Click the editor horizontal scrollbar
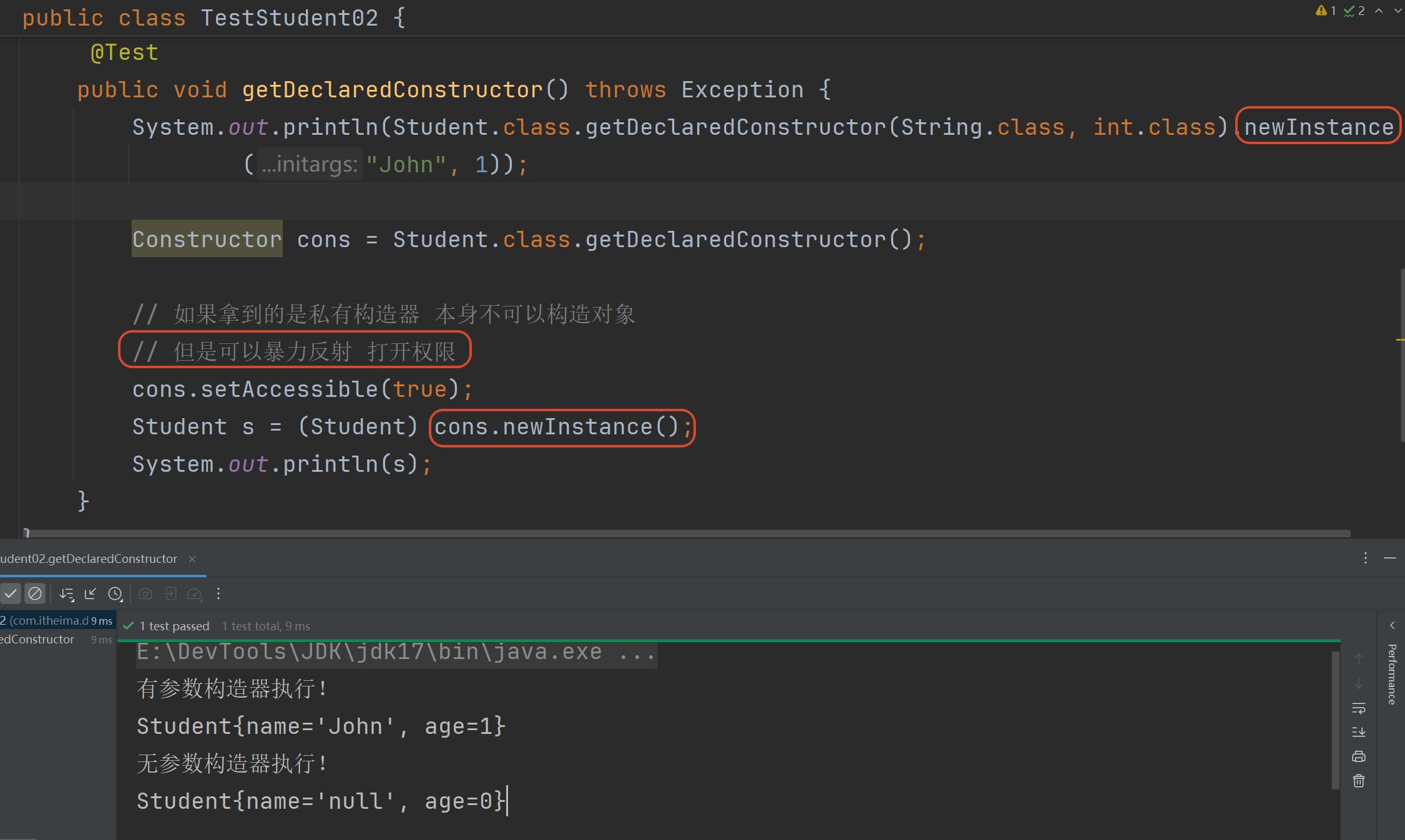This screenshot has height=840, width=1405. point(687,534)
